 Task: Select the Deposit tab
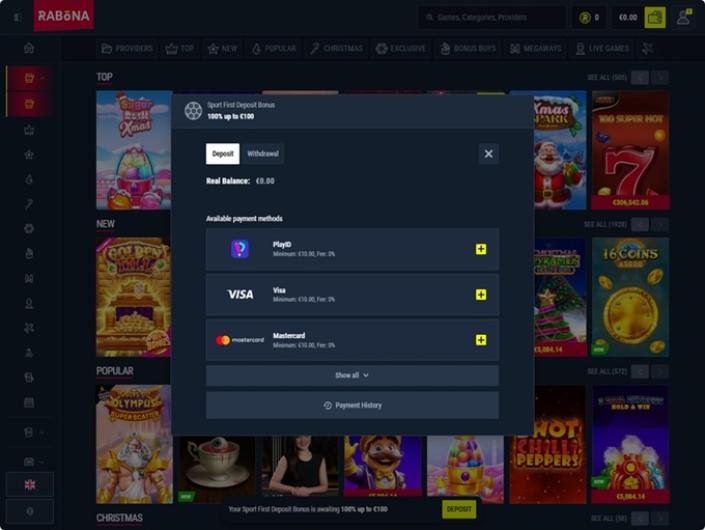click(x=222, y=154)
